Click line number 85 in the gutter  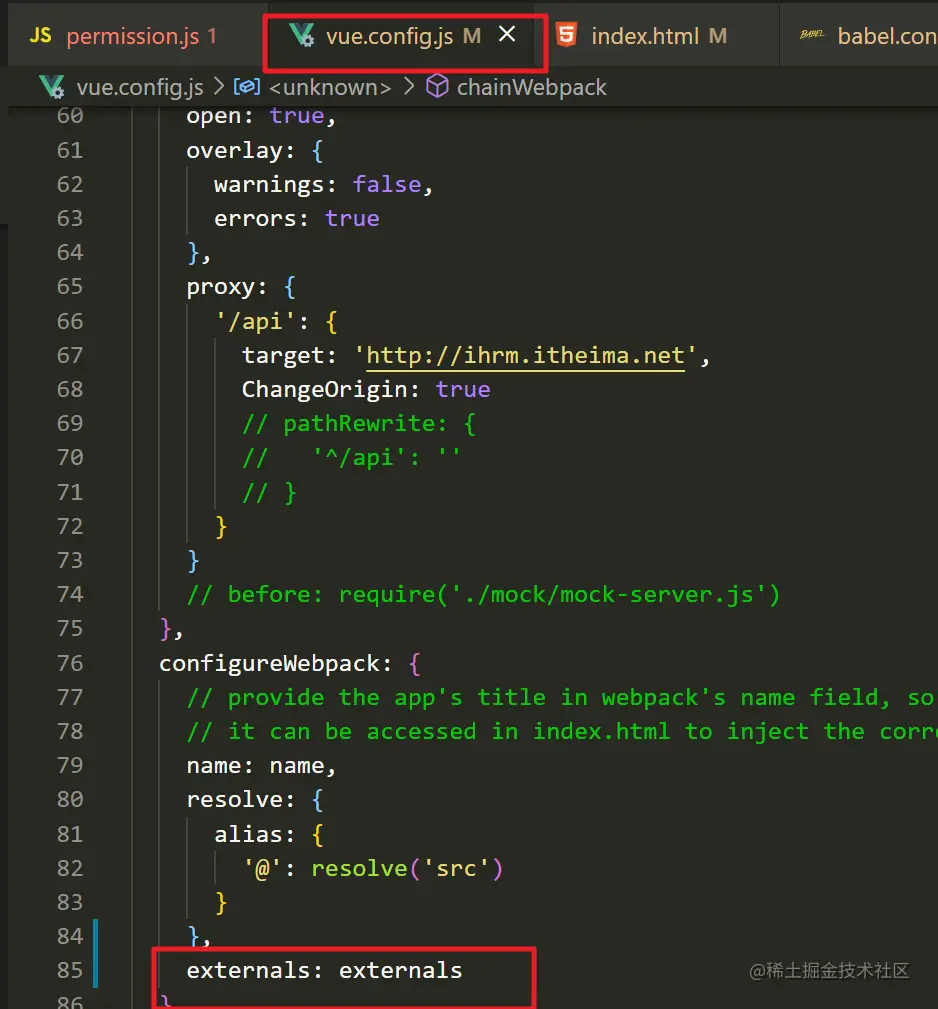(x=70, y=970)
